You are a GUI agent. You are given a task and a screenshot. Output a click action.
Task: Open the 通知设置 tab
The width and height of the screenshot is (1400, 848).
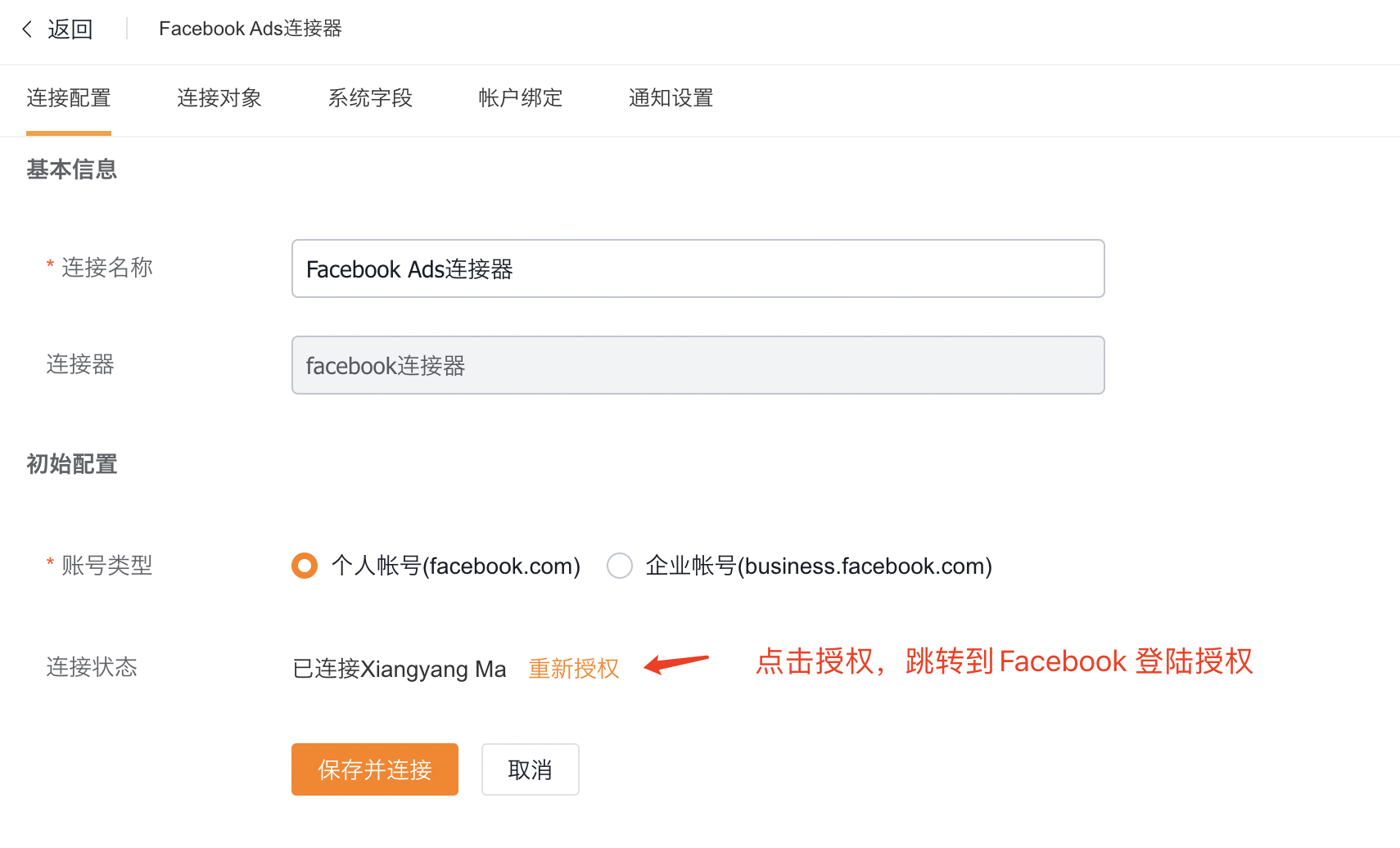tap(671, 98)
